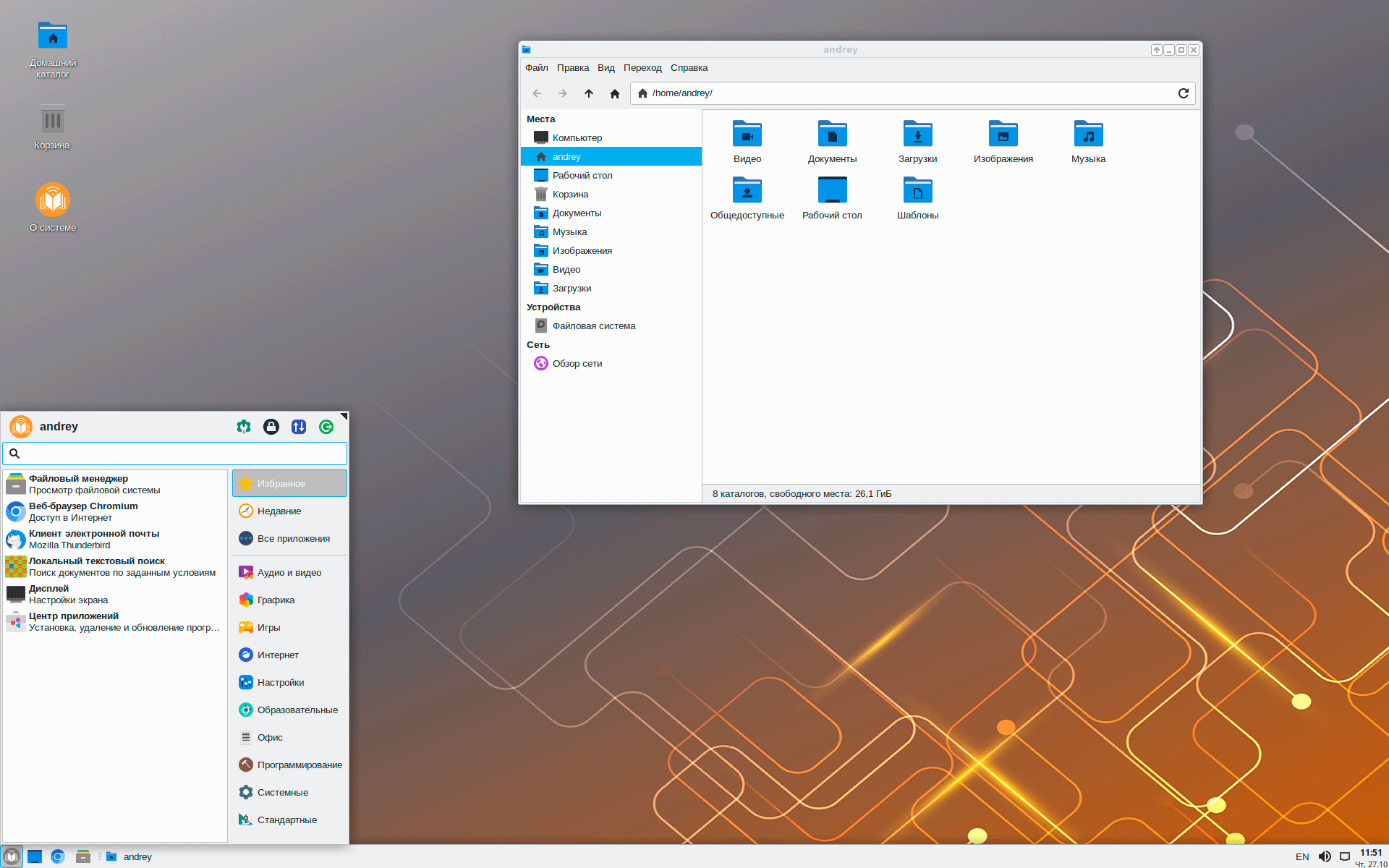Click the back navigation arrow
1389x868 pixels.
(537, 93)
